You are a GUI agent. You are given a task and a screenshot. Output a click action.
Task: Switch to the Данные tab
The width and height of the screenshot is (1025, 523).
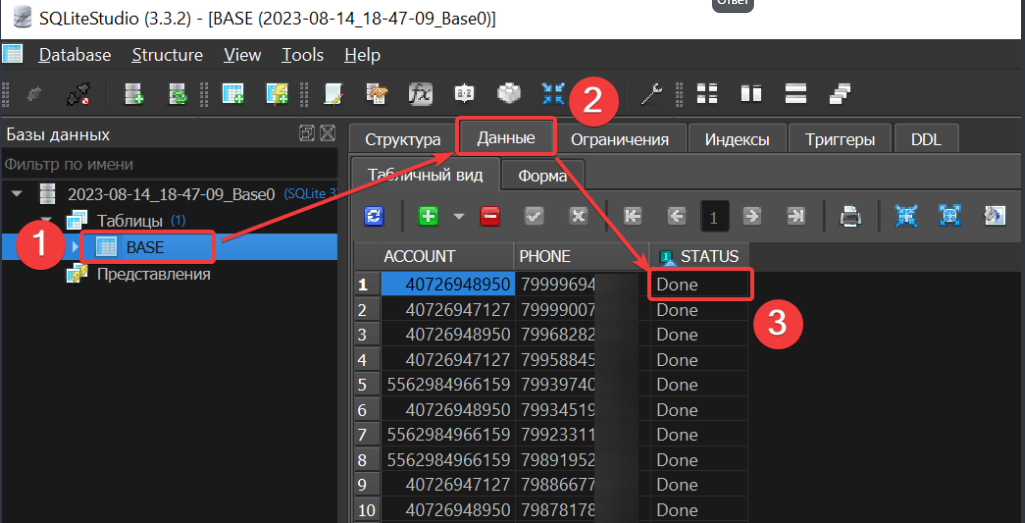505,138
